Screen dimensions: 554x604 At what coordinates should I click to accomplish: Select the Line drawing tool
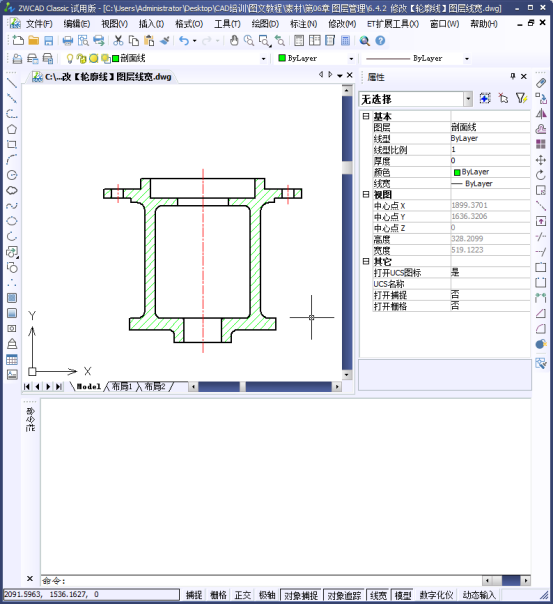pyautogui.click(x=12, y=82)
